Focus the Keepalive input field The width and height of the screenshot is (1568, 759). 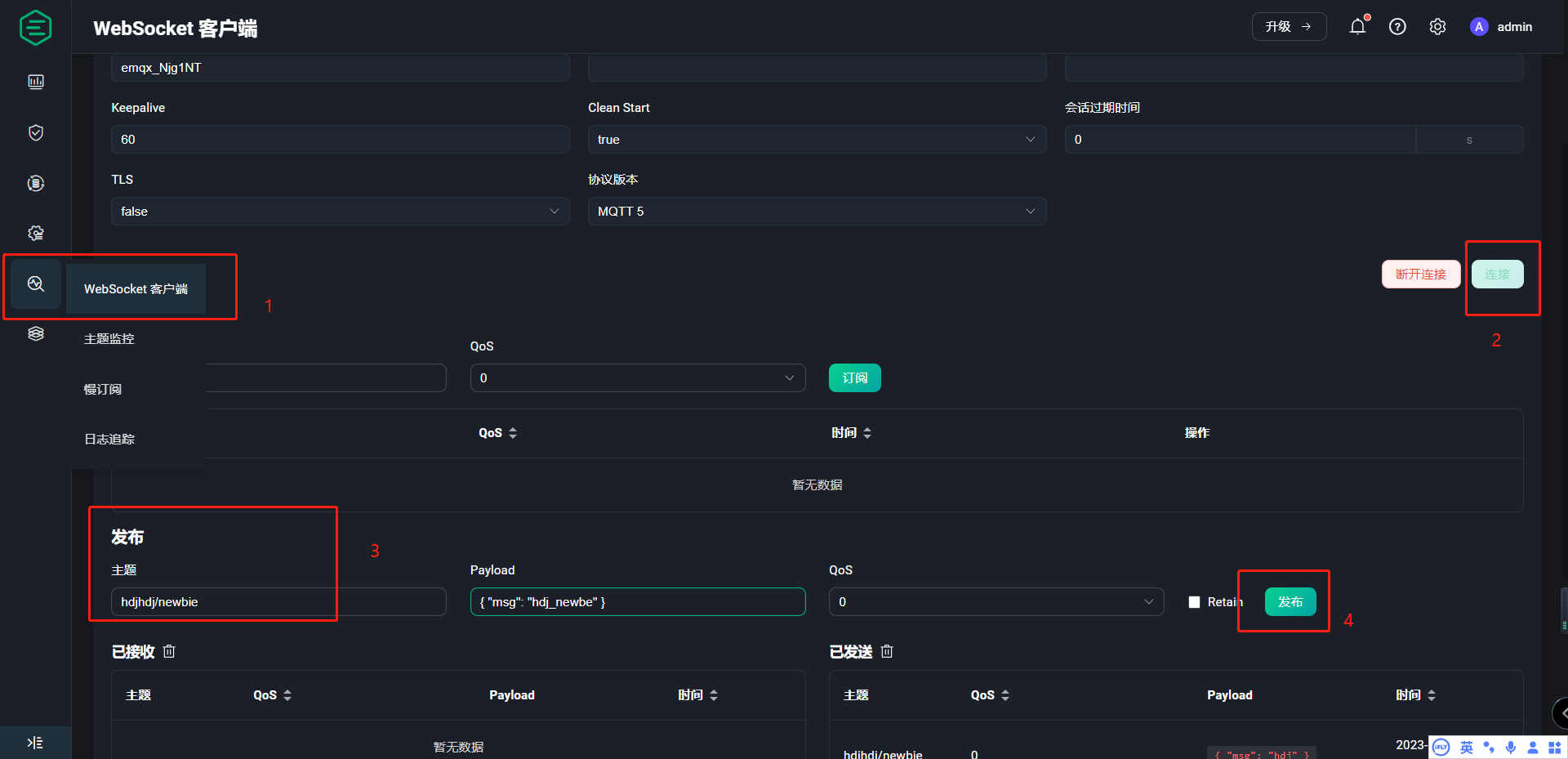click(x=340, y=140)
